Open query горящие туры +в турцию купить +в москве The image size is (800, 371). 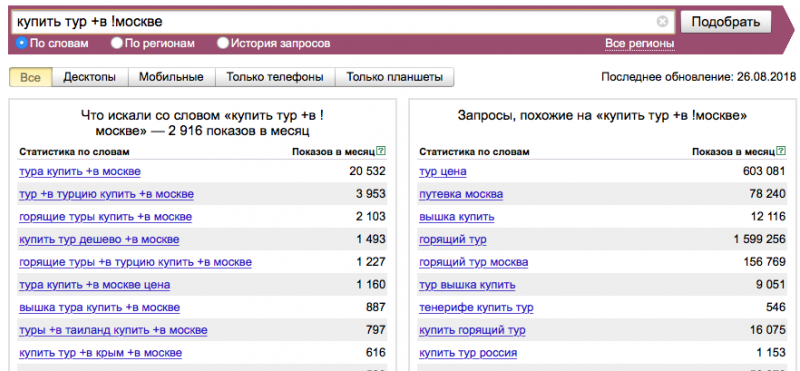pos(135,262)
